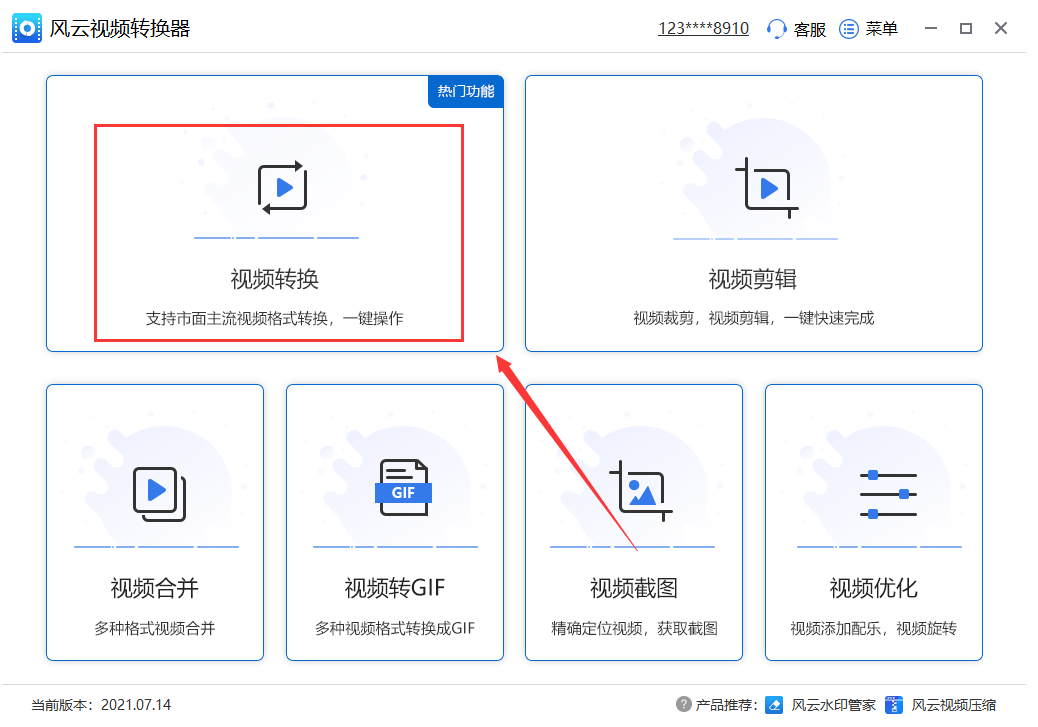Viewport: 1038px width, 727px height.
Task: Click the app logo in title bar
Action: [26, 28]
